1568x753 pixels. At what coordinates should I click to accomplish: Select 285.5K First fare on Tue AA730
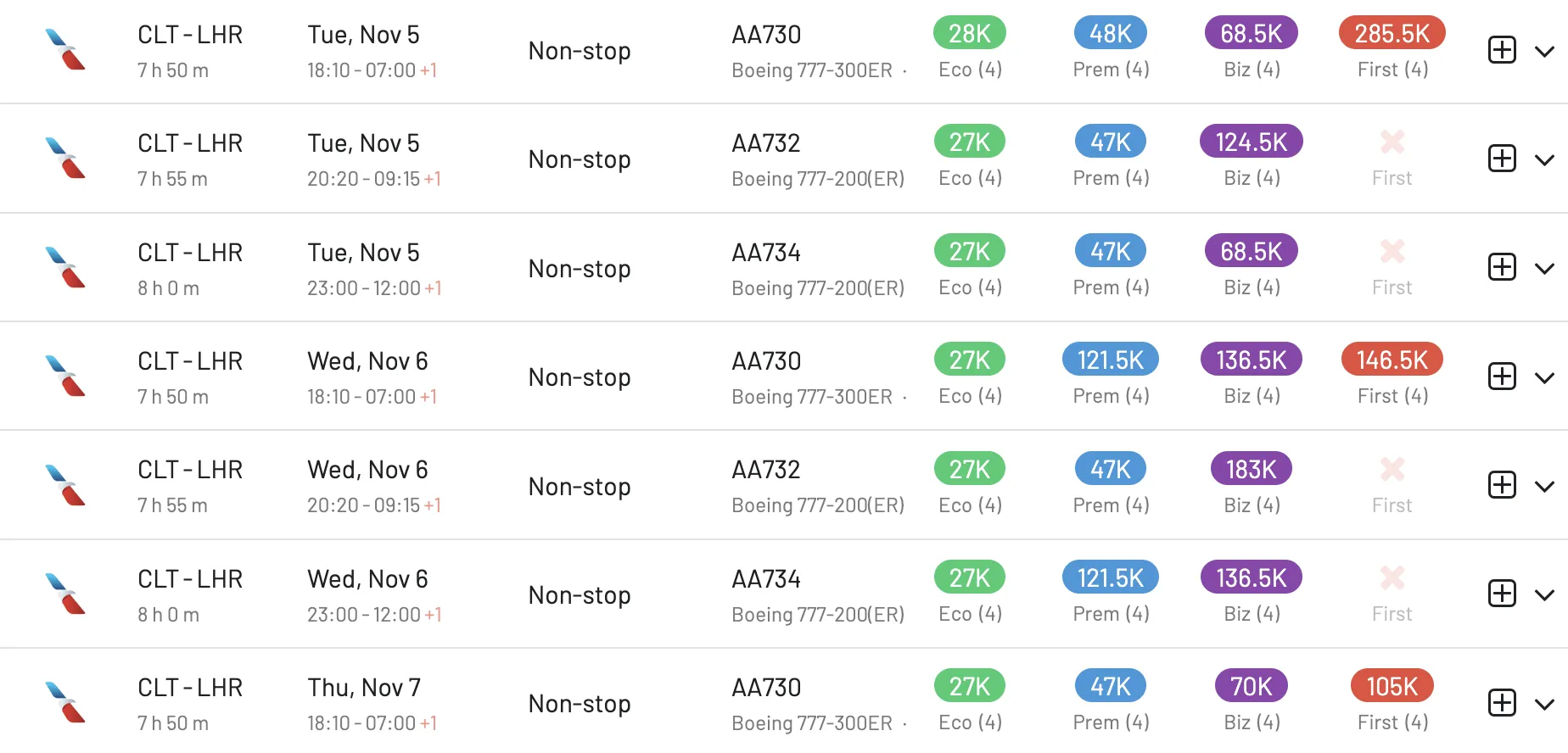pos(1392,33)
